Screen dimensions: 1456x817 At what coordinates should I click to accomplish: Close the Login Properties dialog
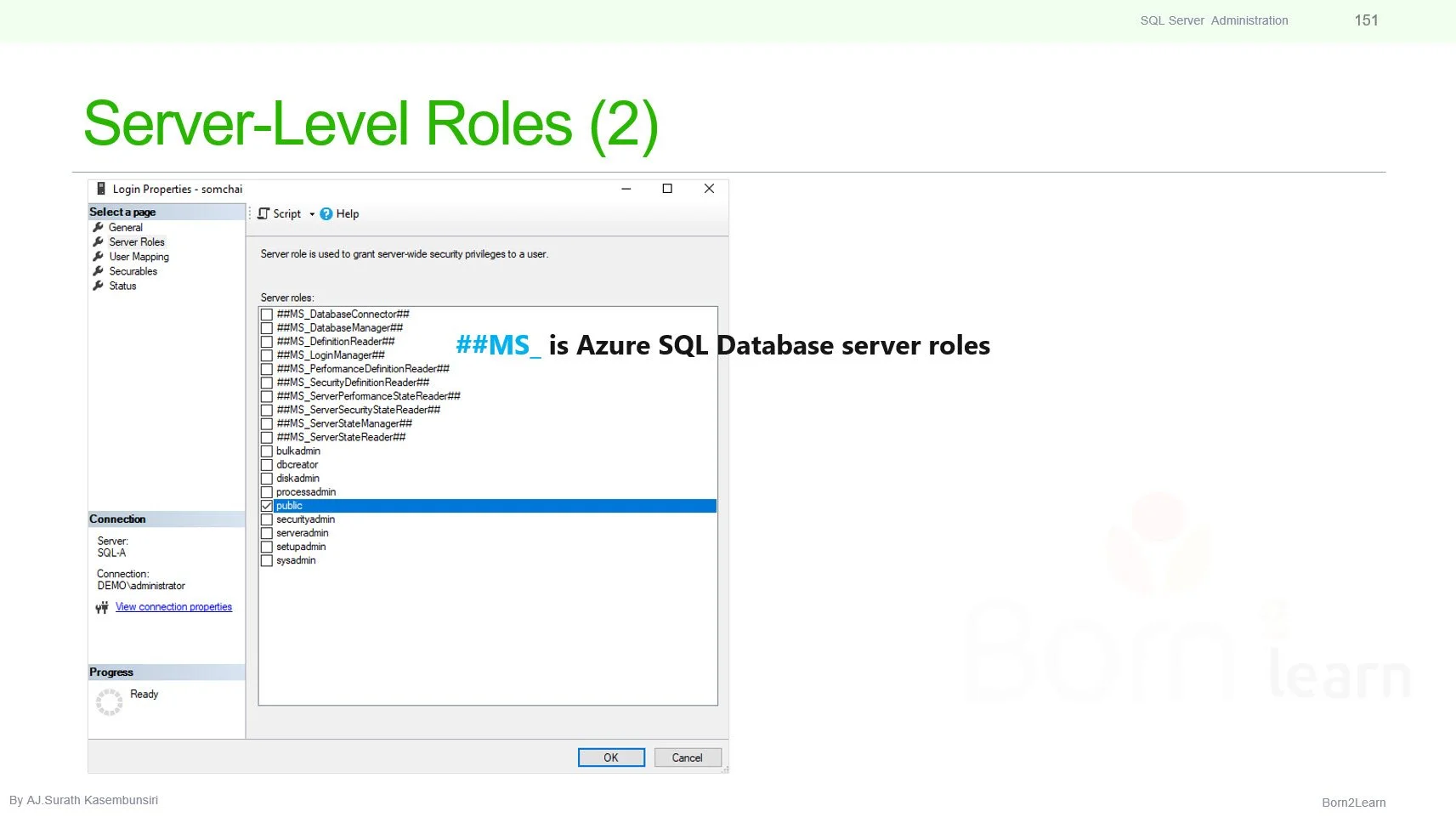click(x=709, y=189)
